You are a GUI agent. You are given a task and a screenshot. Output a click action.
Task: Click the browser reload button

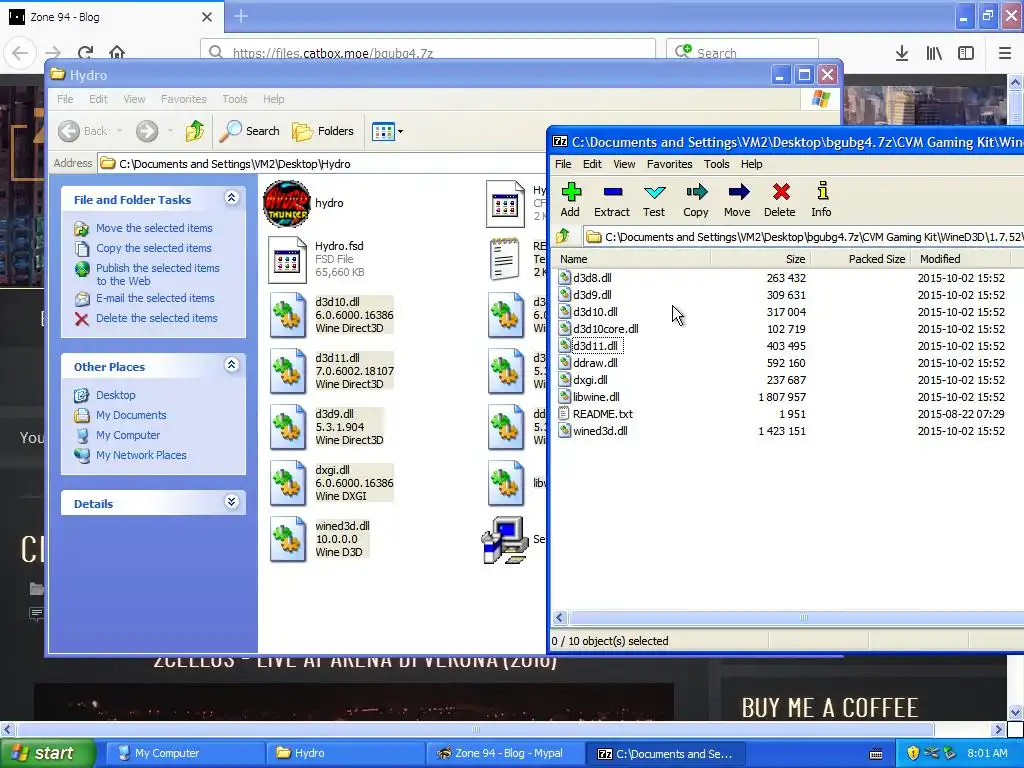point(85,53)
